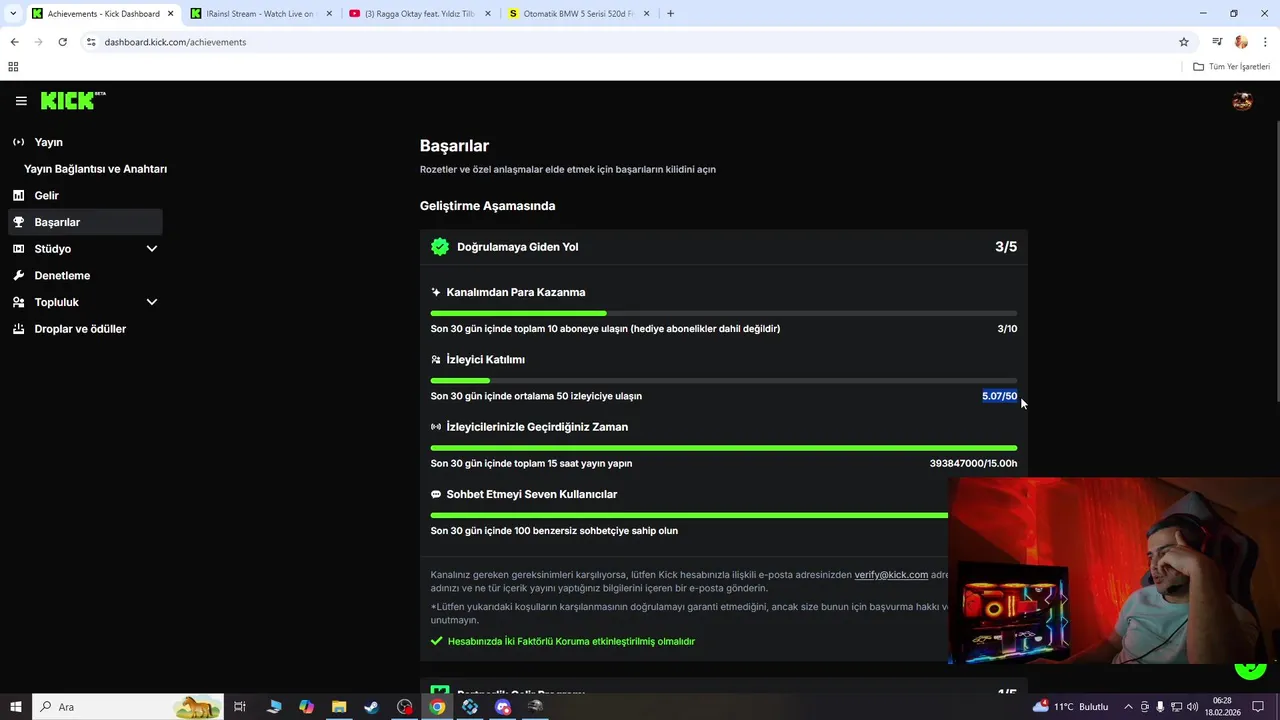Open the Tüm Yer İşaretleri folder
This screenshot has width=1280, height=720.
1232,67
